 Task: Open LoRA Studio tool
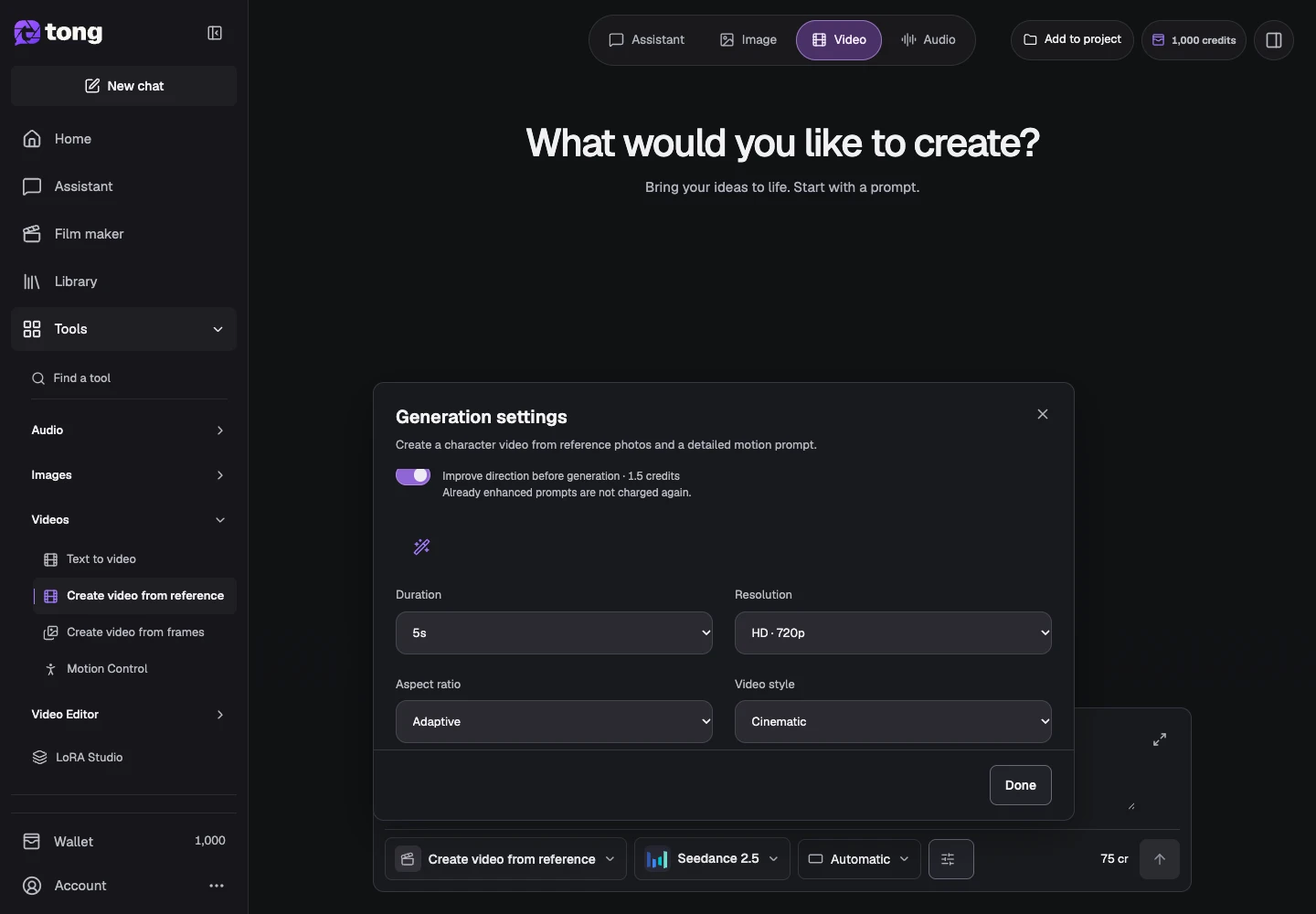pos(129,758)
